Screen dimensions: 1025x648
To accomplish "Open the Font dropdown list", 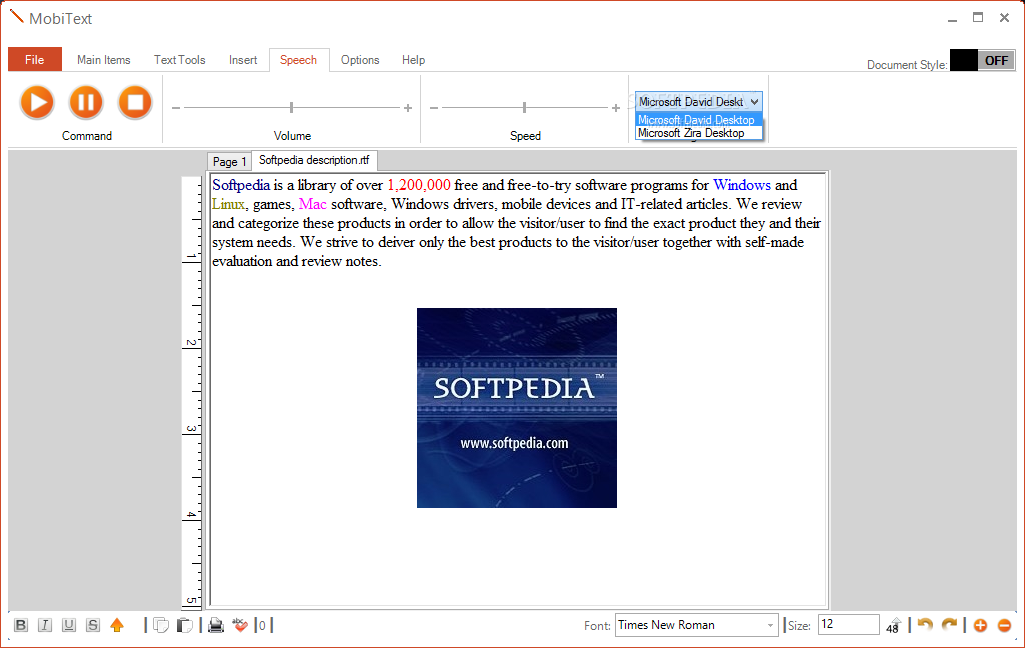I will (769, 626).
